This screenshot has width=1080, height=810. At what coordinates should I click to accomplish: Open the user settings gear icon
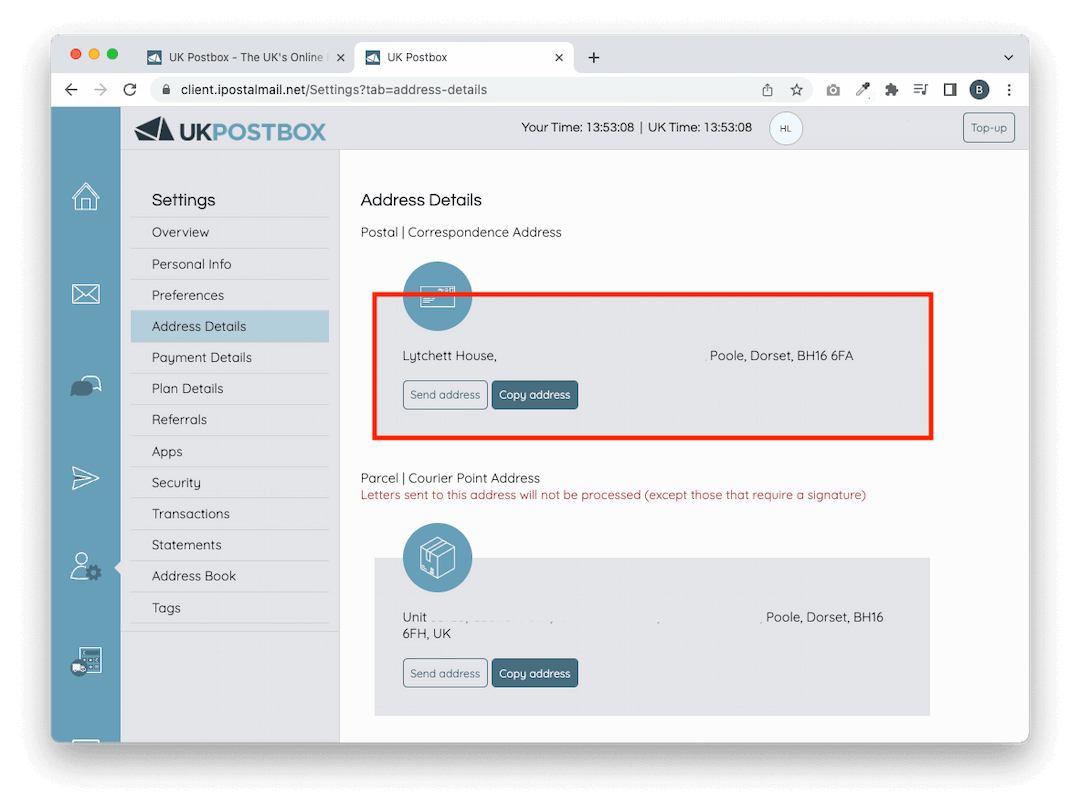[85, 567]
